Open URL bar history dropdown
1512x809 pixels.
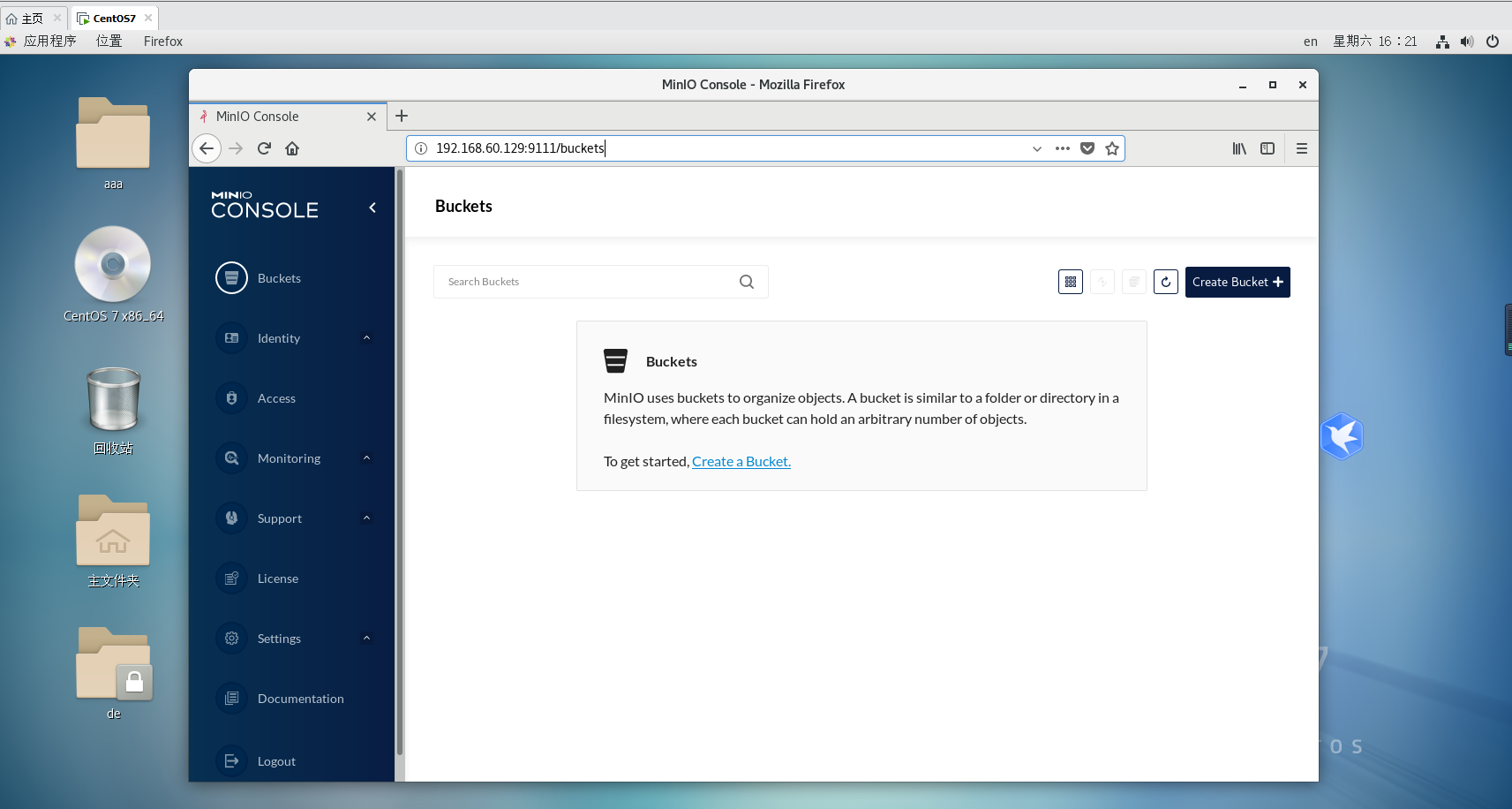click(1037, 148)
